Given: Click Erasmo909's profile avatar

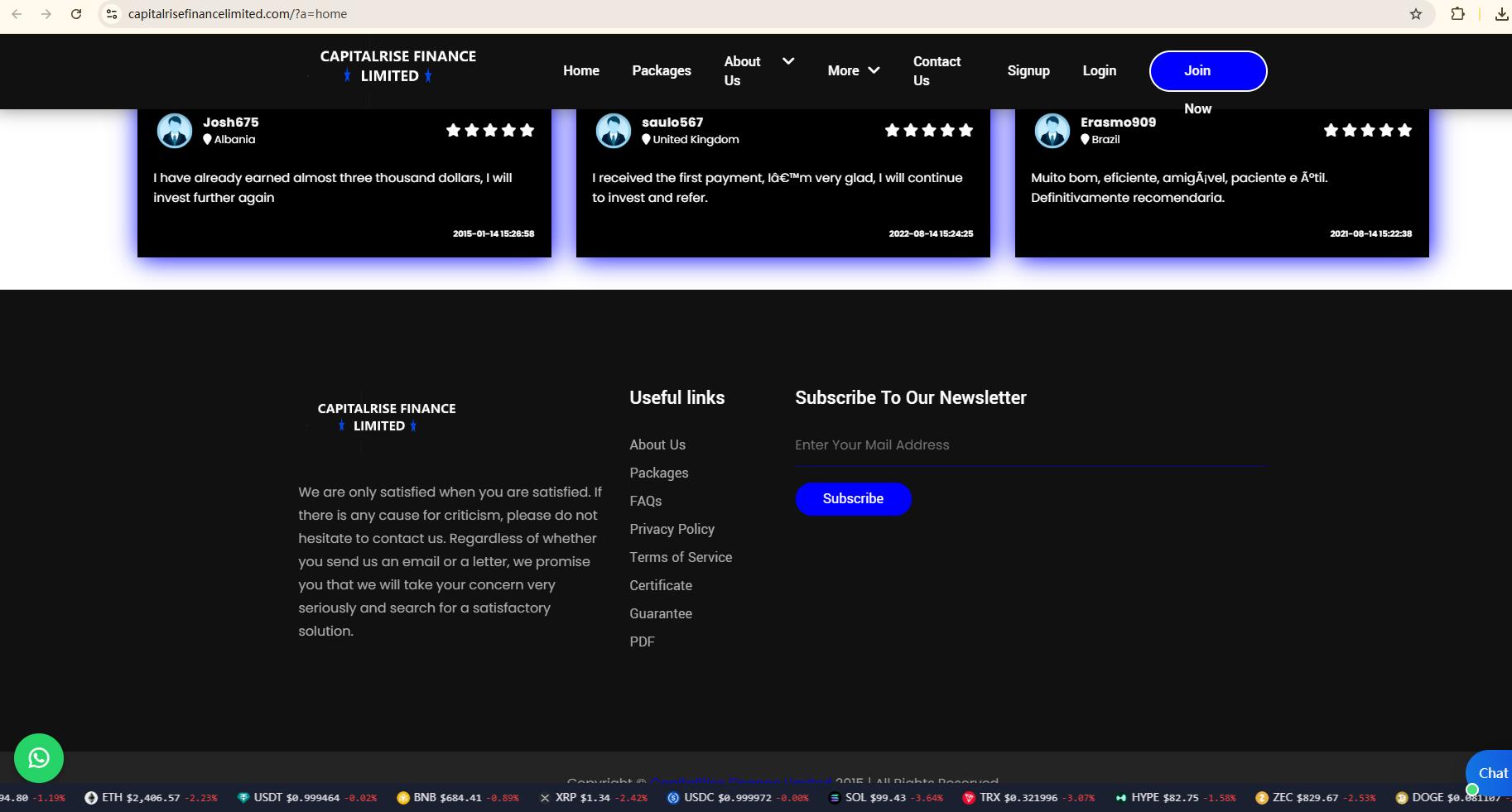Looking at the screenshot, I should tap(1052, 131).
